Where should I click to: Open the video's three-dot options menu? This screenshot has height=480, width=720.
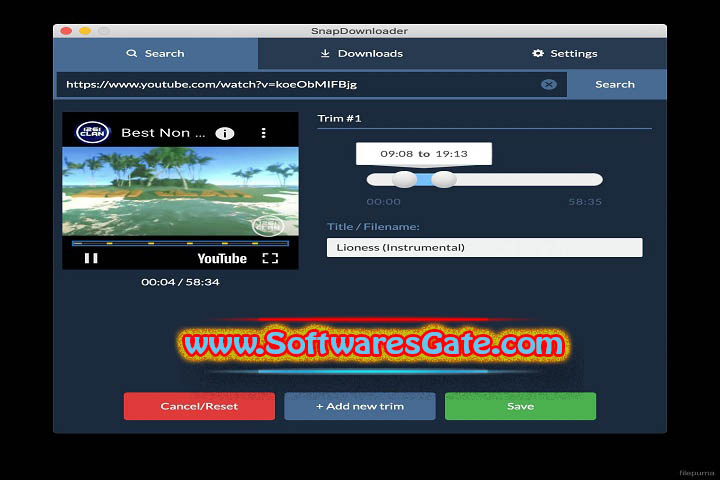coord(263,133)
